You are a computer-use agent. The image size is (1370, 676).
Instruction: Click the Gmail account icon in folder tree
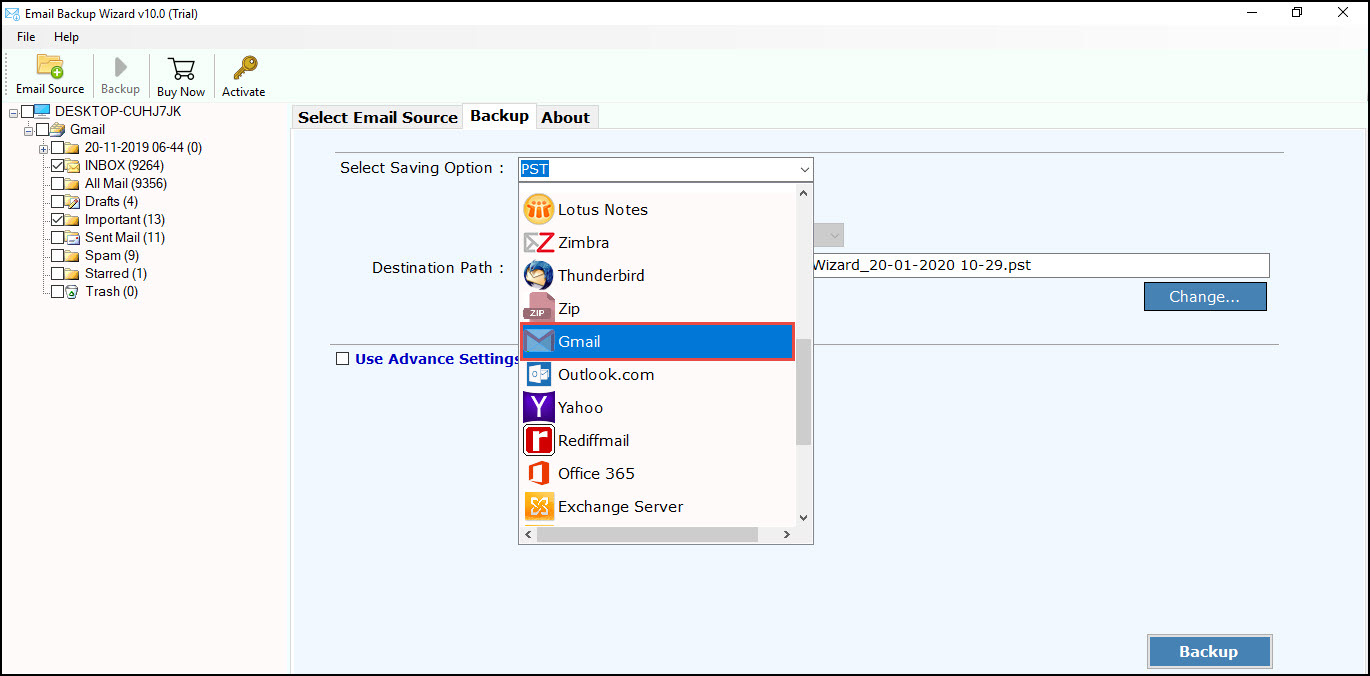pos(58,129)
